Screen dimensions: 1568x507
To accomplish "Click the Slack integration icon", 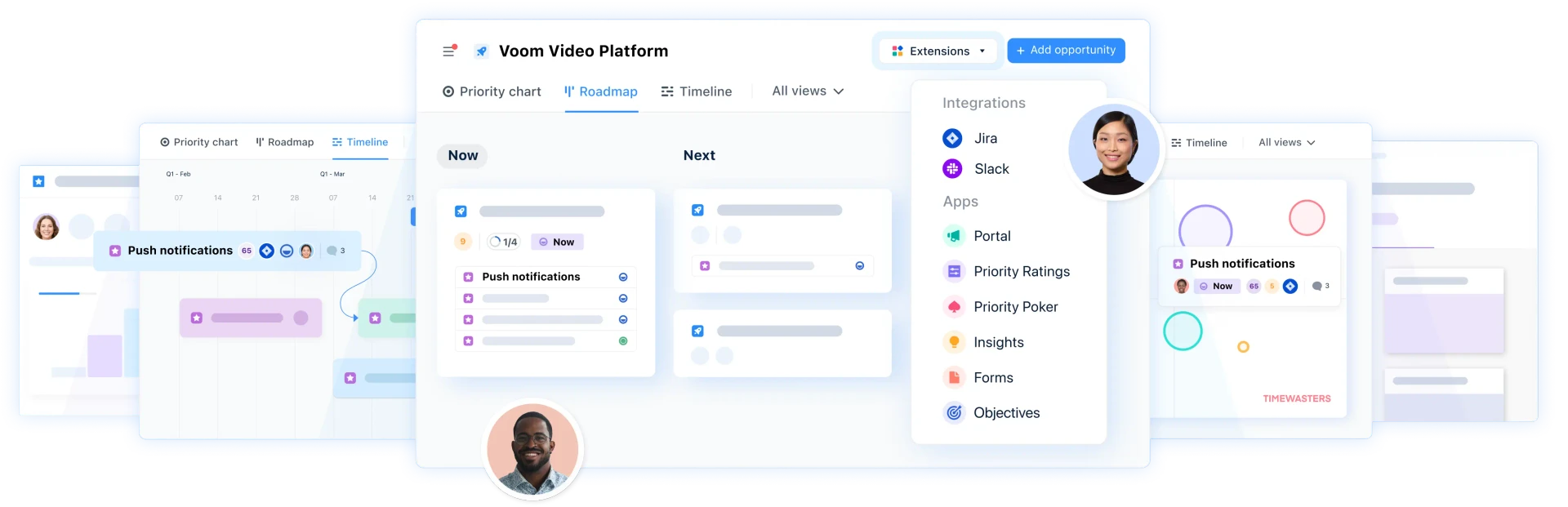I will 952,169.
